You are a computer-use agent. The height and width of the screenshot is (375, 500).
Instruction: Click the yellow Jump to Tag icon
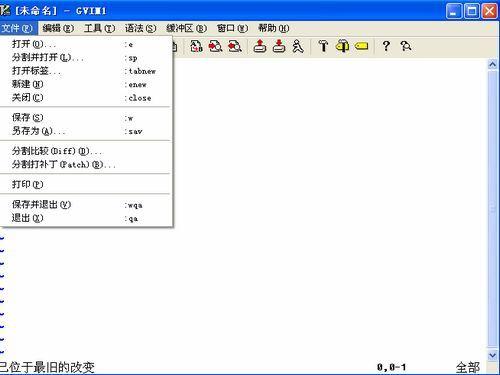pyautogui.click(x=361, y=46)
